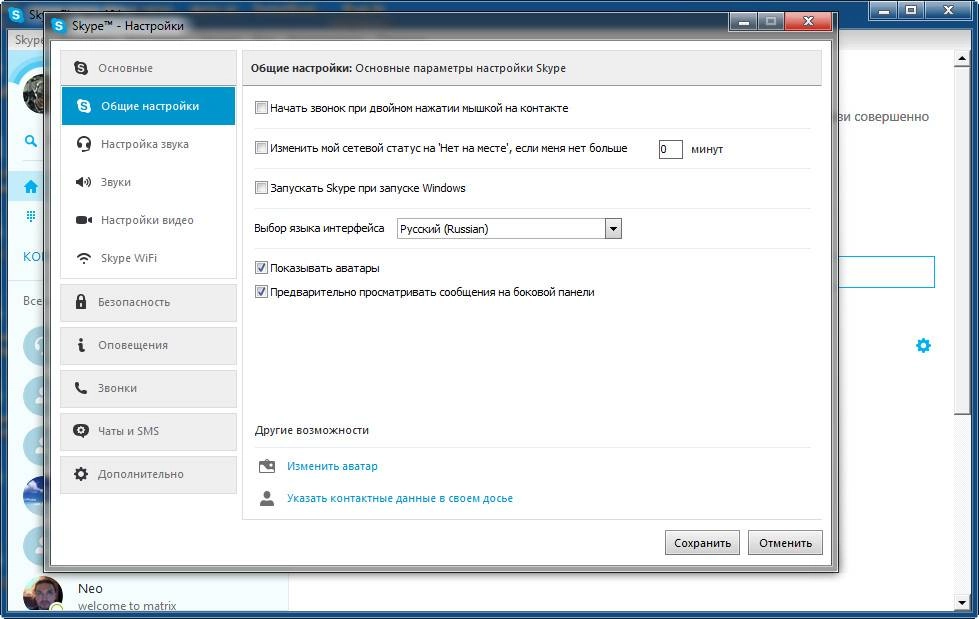Select Общие настройки in the sidebar

pos(148,106)
